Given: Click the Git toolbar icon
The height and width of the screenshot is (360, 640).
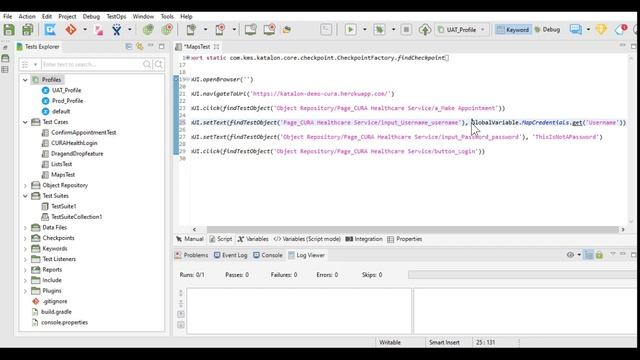Looking at the screenshot, I should 71,29.
